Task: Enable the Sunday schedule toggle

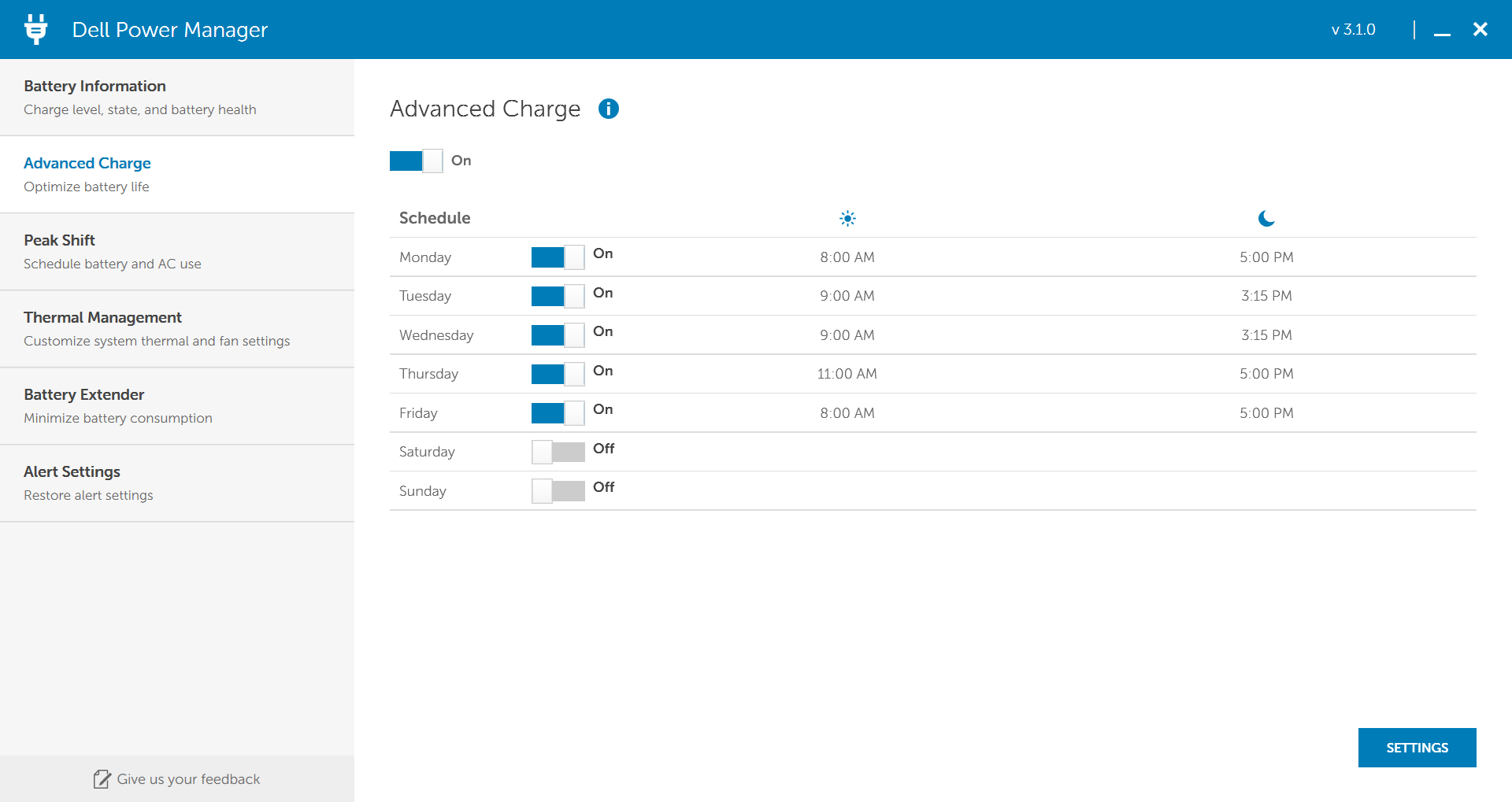Action: click(x=558, y=491)
